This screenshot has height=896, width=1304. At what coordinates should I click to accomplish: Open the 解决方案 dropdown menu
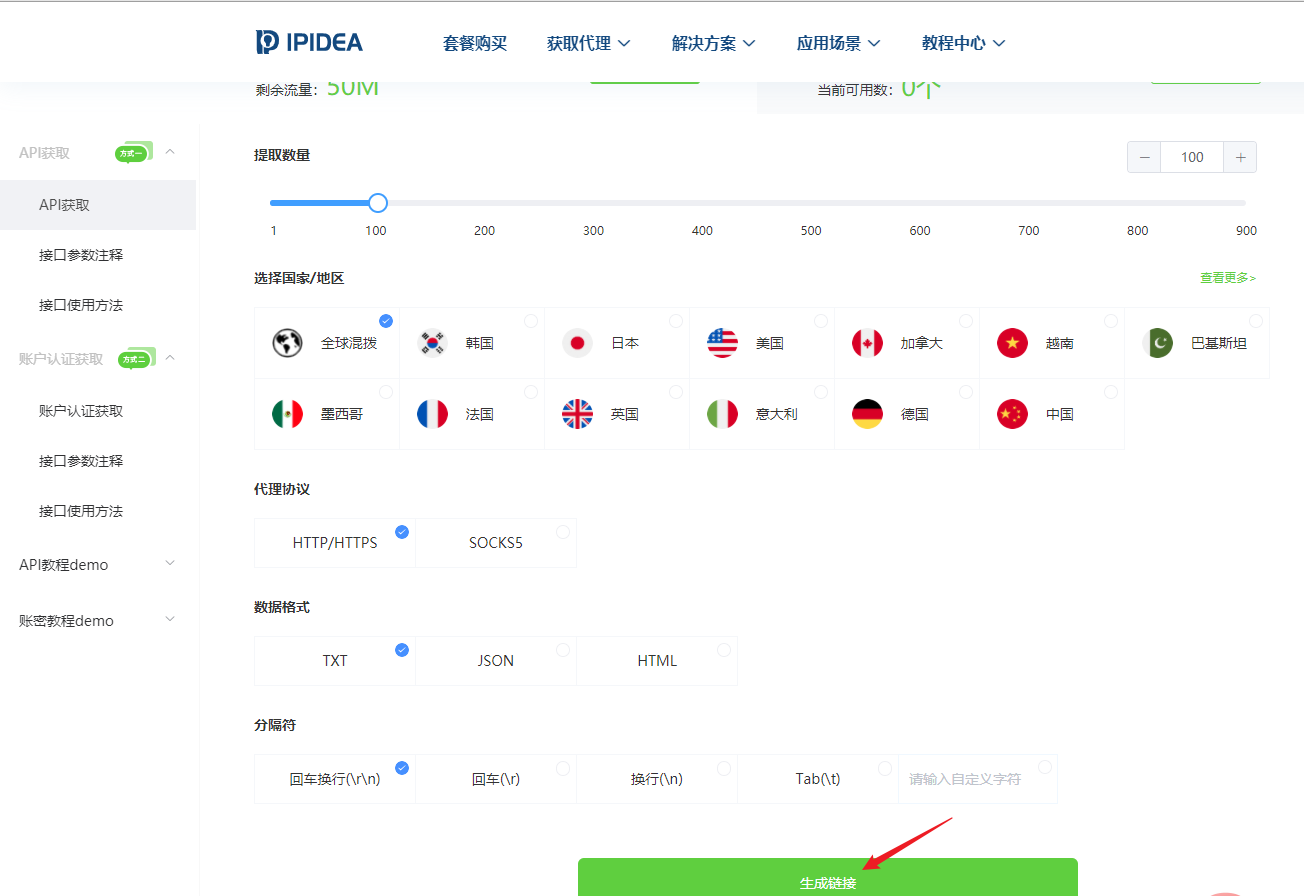(713, 43)
